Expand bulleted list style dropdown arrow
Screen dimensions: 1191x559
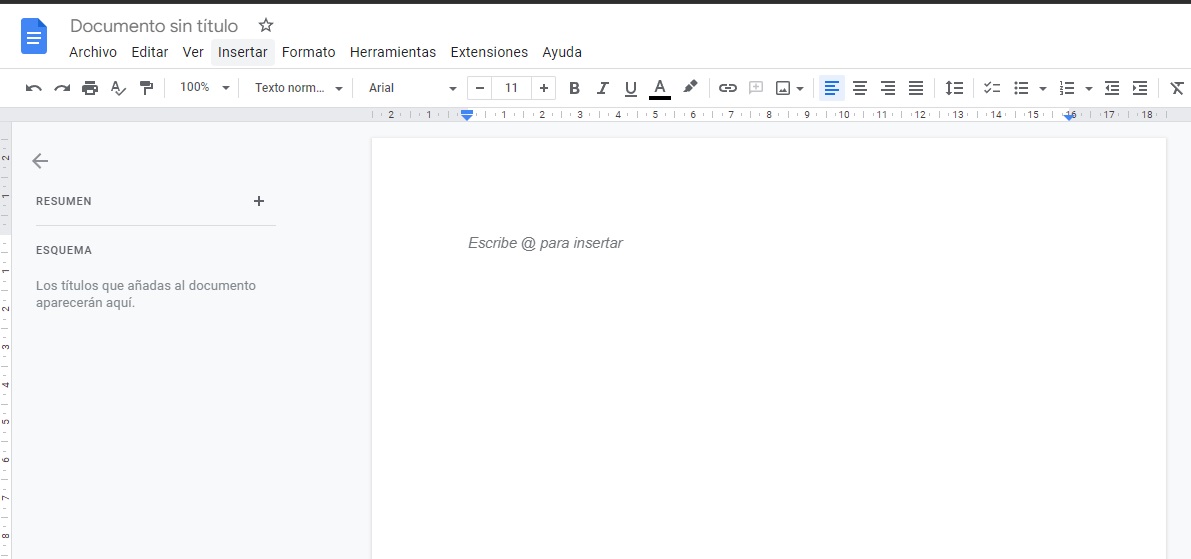(x=1043, y=89)
